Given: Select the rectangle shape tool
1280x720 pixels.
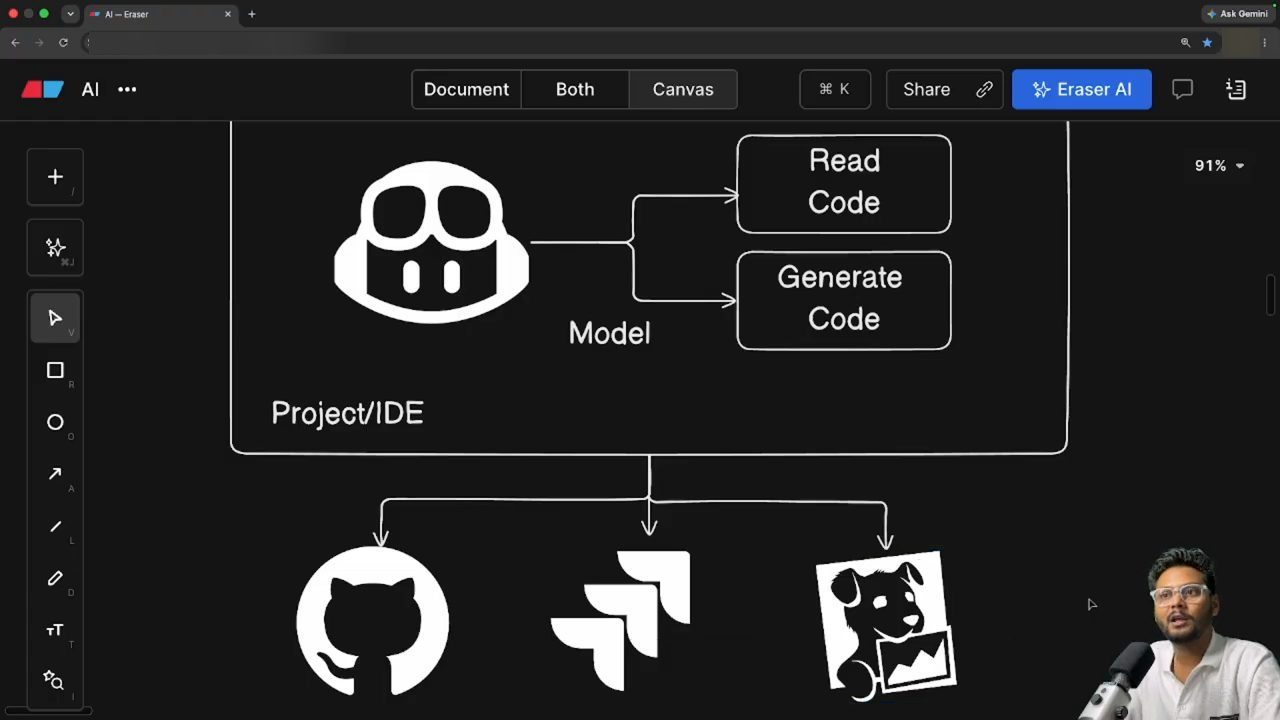Looking at the screenshot, I should pyautogui.click(x=55, y=370).
